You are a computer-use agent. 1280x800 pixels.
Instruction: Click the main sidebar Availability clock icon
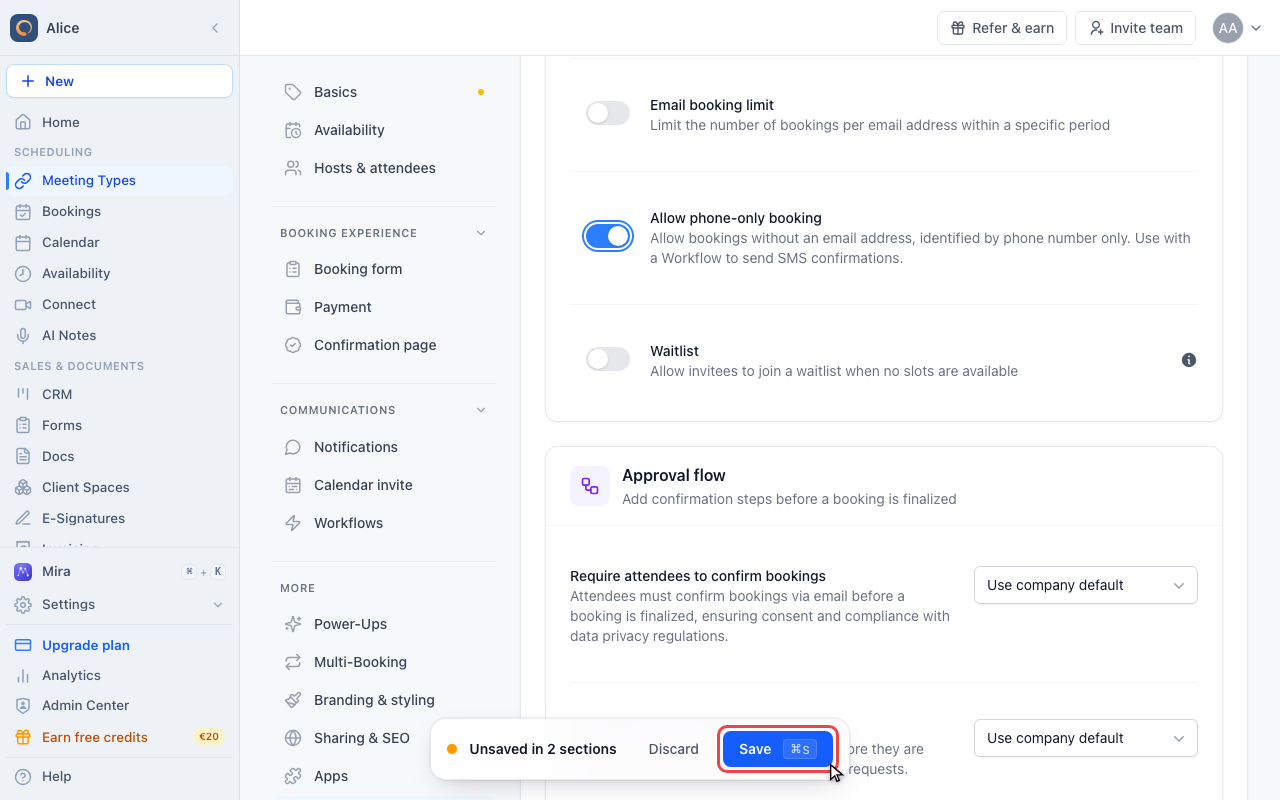[x=23, y=273]
